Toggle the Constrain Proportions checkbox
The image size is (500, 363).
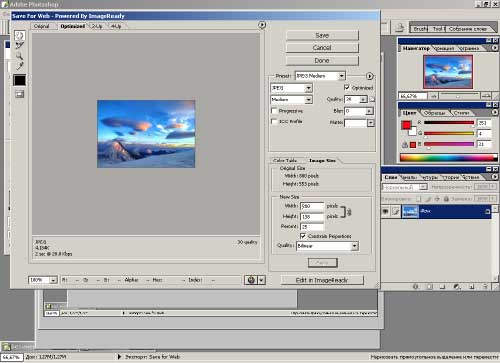click(303, 236)
